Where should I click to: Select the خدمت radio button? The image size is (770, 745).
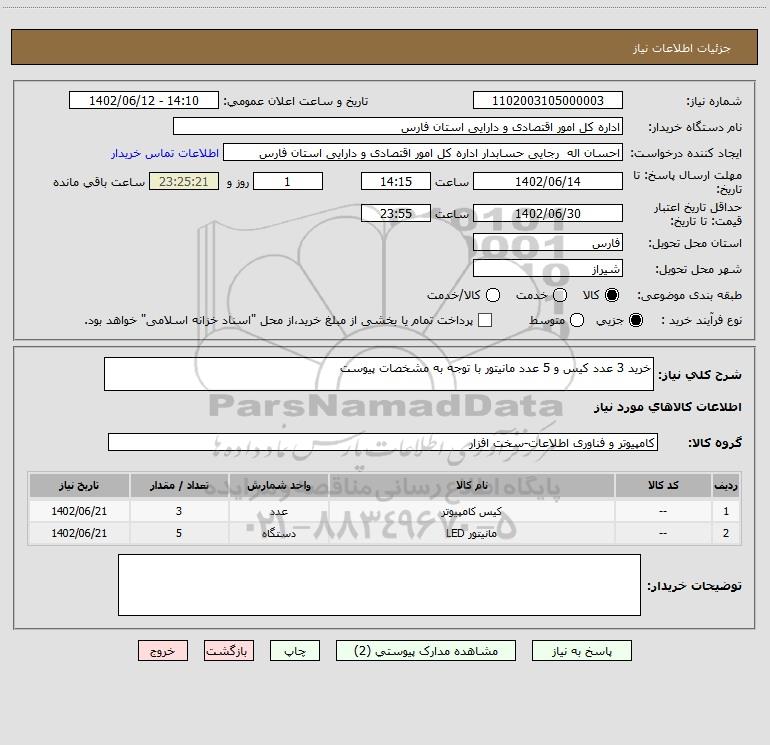(560, 295)
